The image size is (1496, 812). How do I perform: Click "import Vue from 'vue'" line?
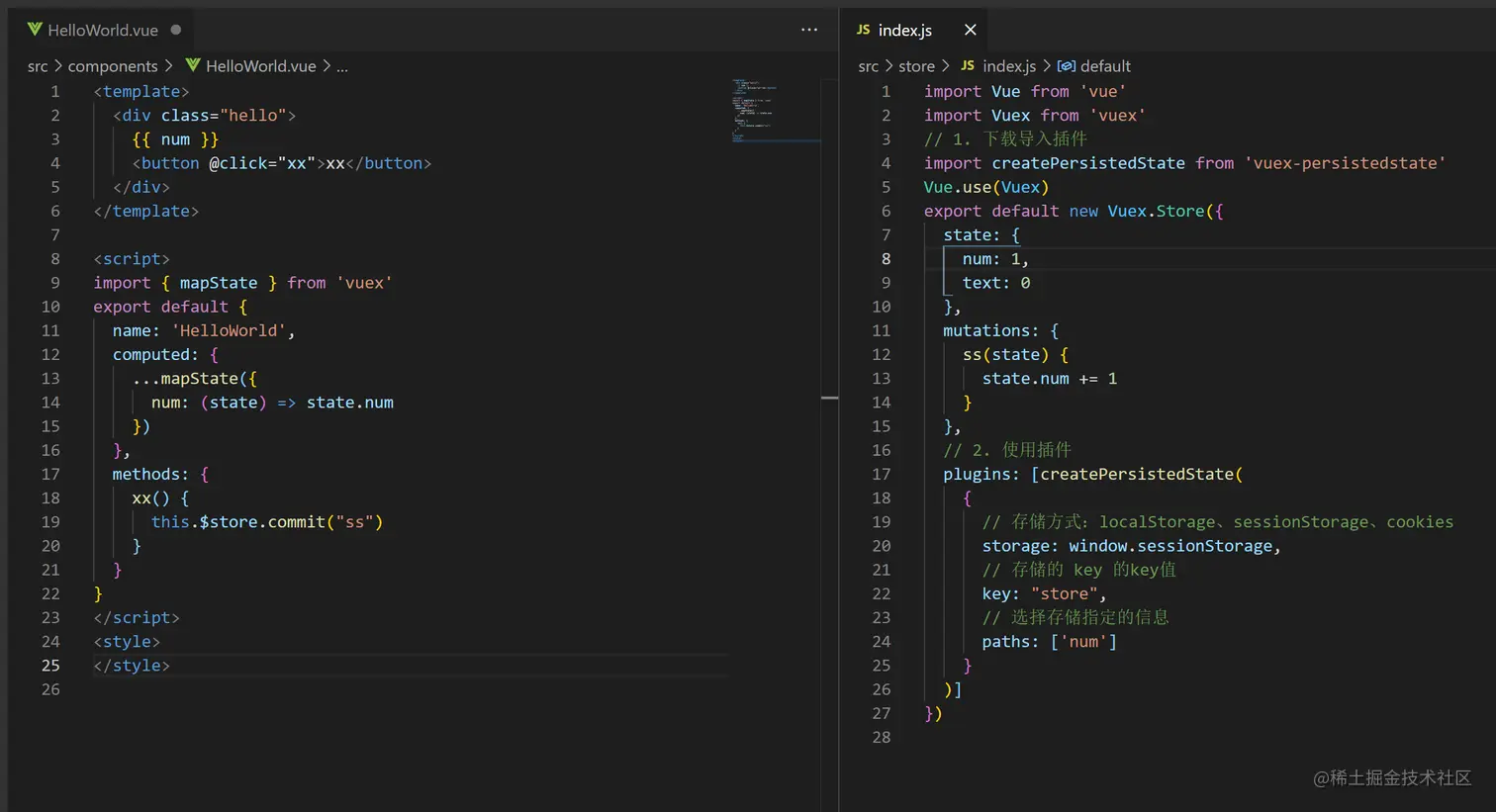pyautogui.click(x=1025, y=92)
